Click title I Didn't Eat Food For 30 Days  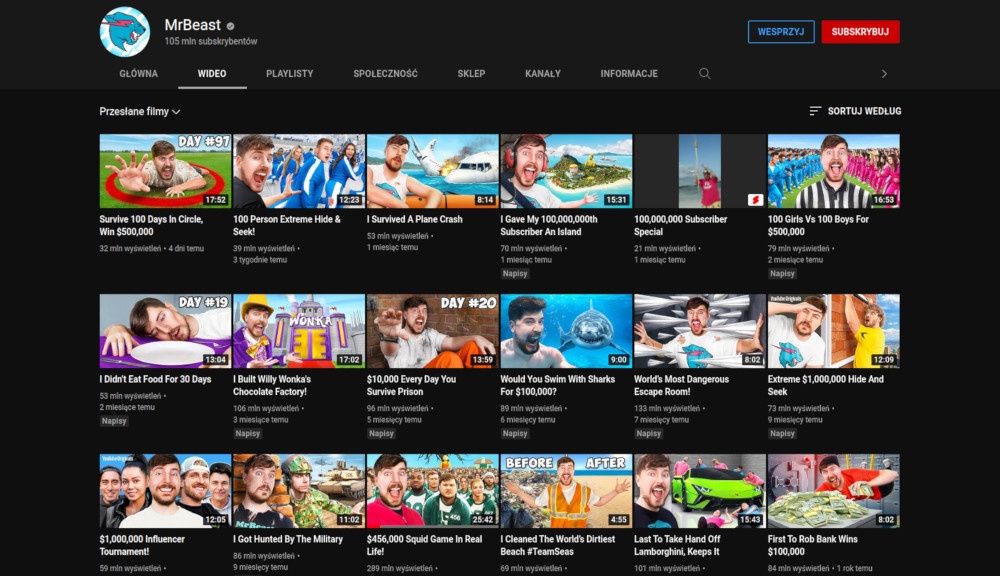(156, 379)
